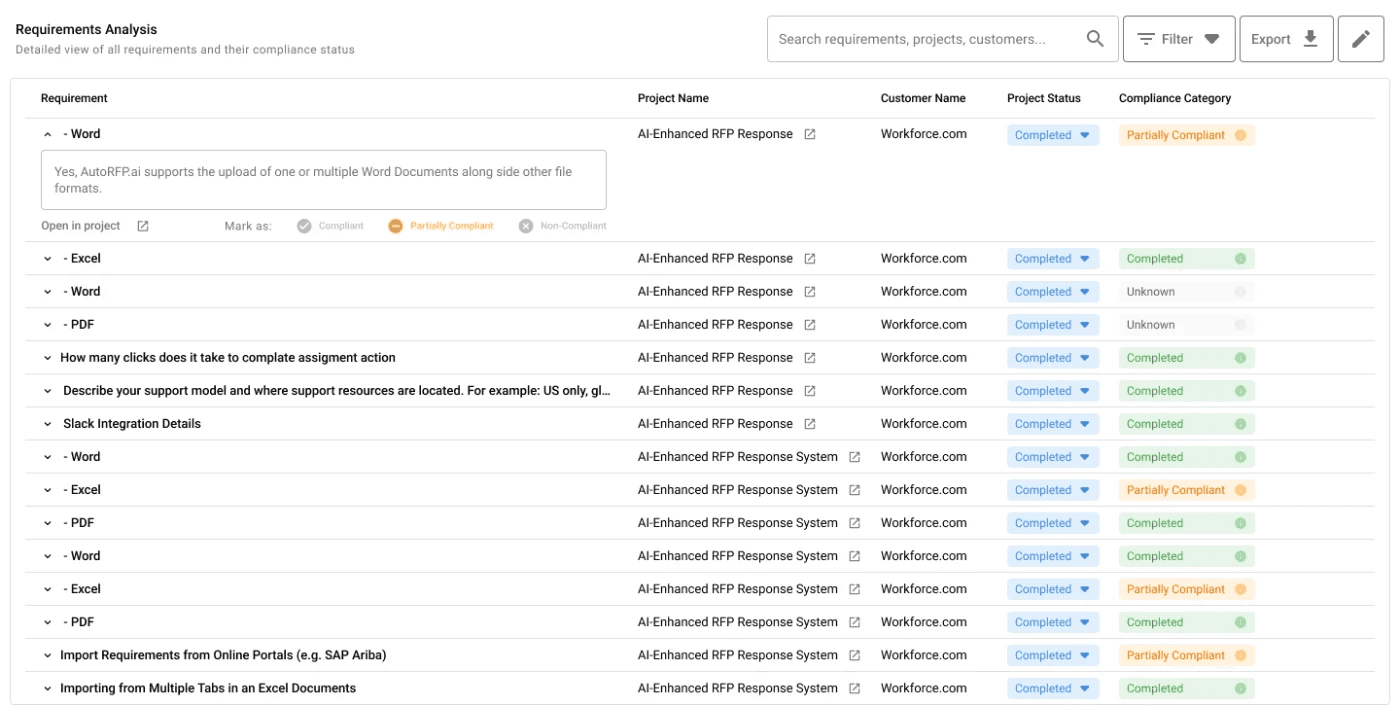This screenshot has height=705, width=1400.
Task: Click the 'Requirements Analysis' heading
Action: click(86, 30)
